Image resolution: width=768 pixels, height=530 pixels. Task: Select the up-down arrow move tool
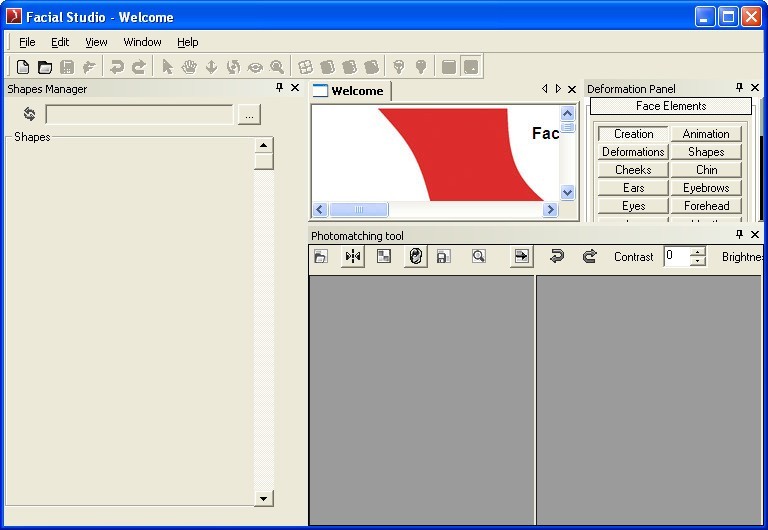(x=211, y=67)
